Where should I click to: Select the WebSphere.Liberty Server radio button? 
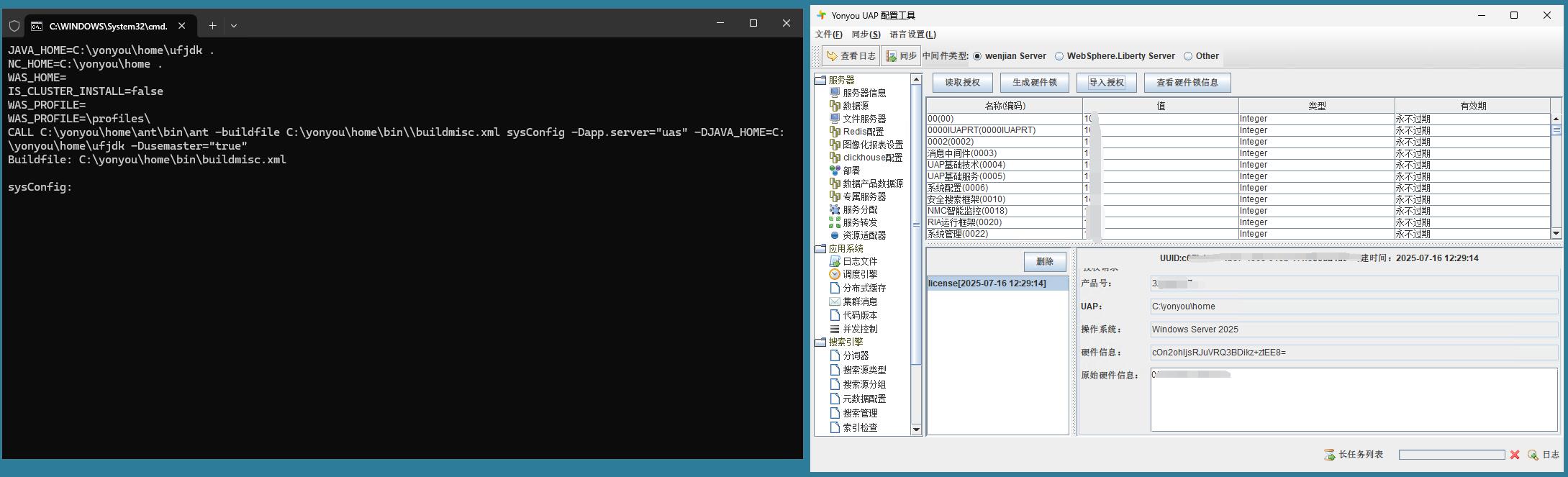[x=1059, y=56]
